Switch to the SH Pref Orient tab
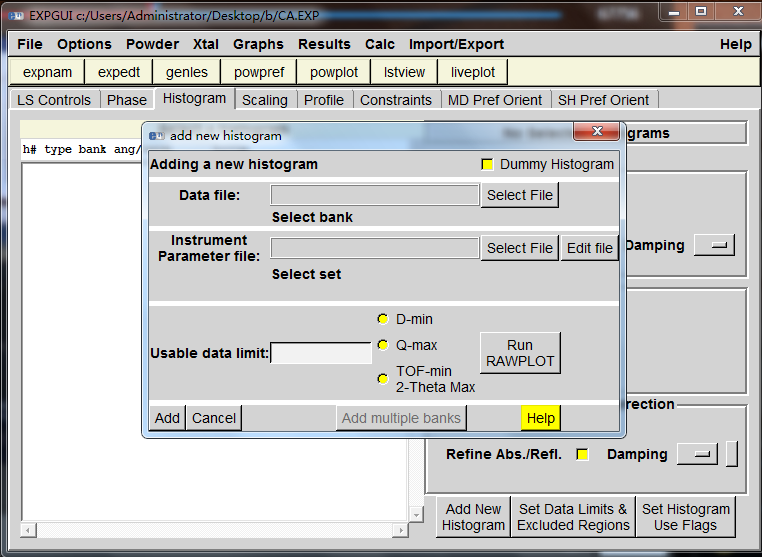Screen dimensions: 762x557 [603, 100]
